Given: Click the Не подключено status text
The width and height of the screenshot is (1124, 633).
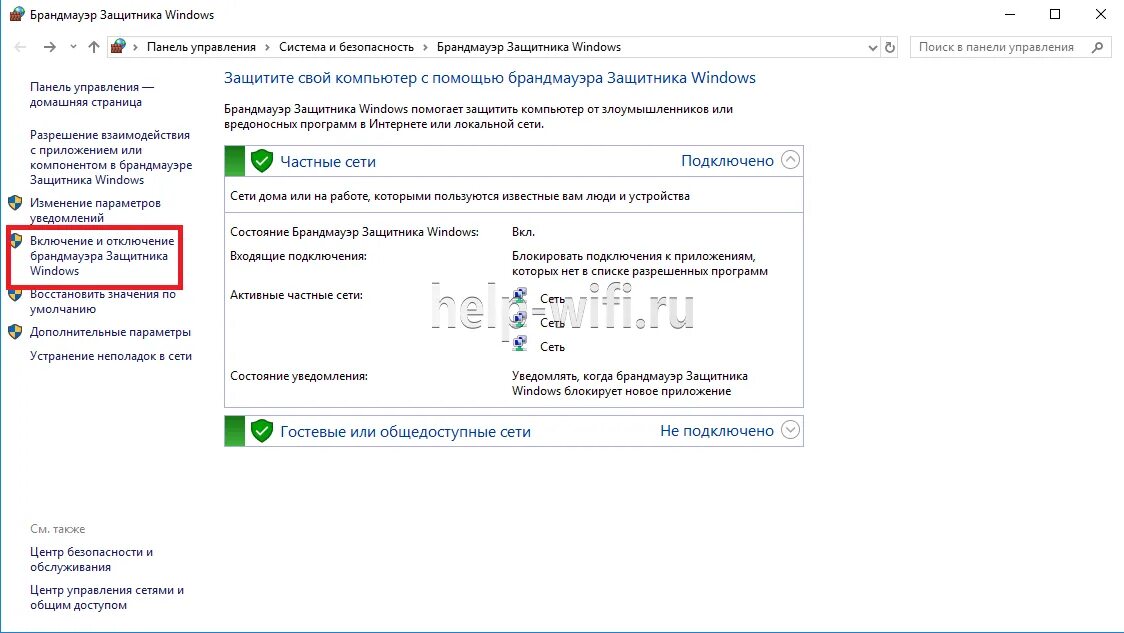Looking at the screenshot, I should click(x=717, y=431).
